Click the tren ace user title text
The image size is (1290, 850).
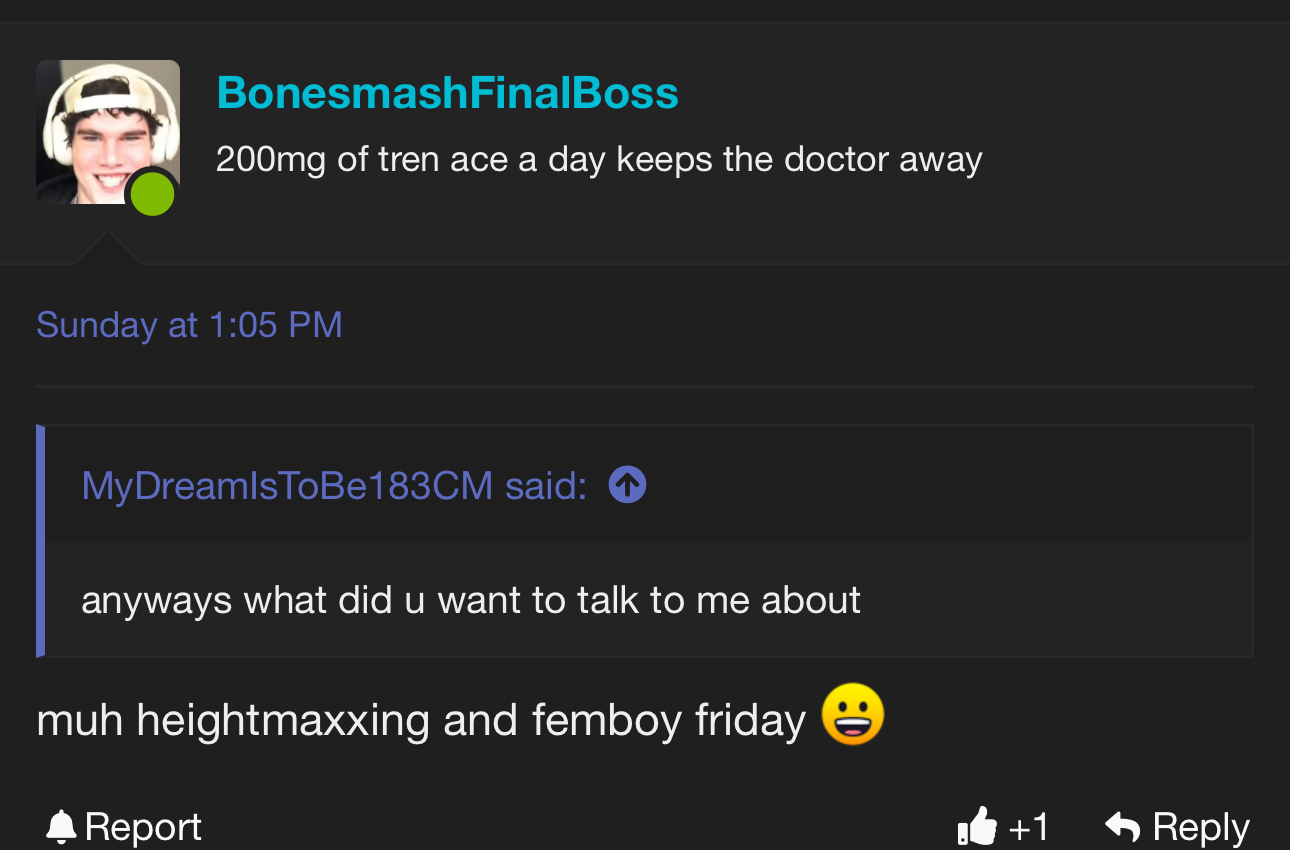point(598,159)
